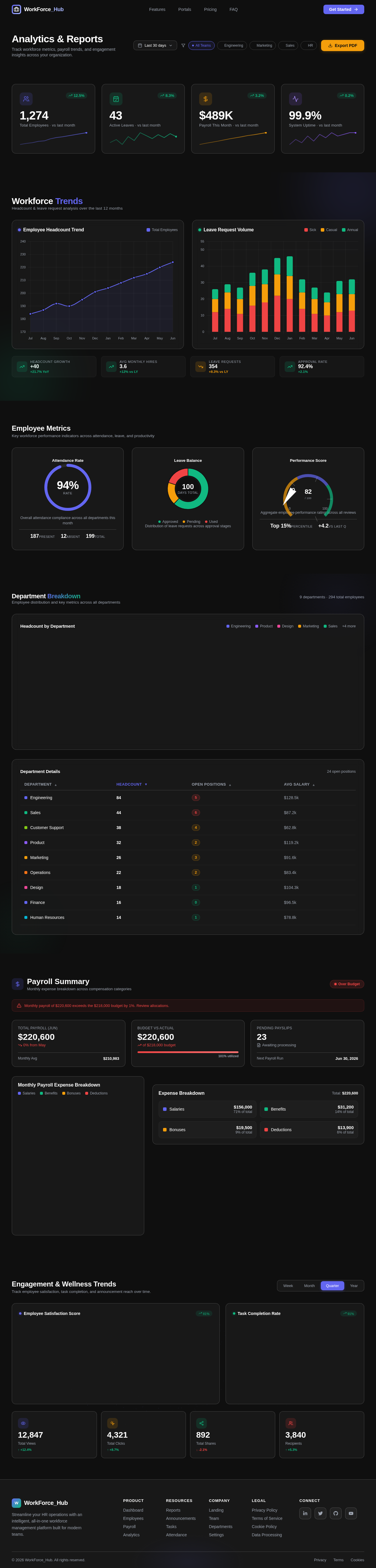The image size is (376, 1568).
Task: Click the Avg Monthly Hires trend icon
Action: (x=112, y=366)
